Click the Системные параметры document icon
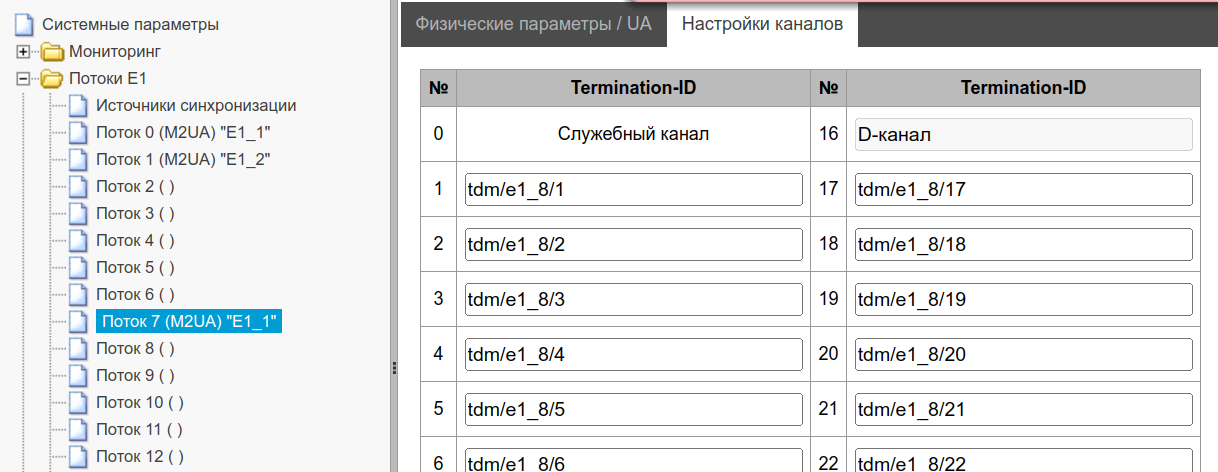 click(x=25, y=24)
